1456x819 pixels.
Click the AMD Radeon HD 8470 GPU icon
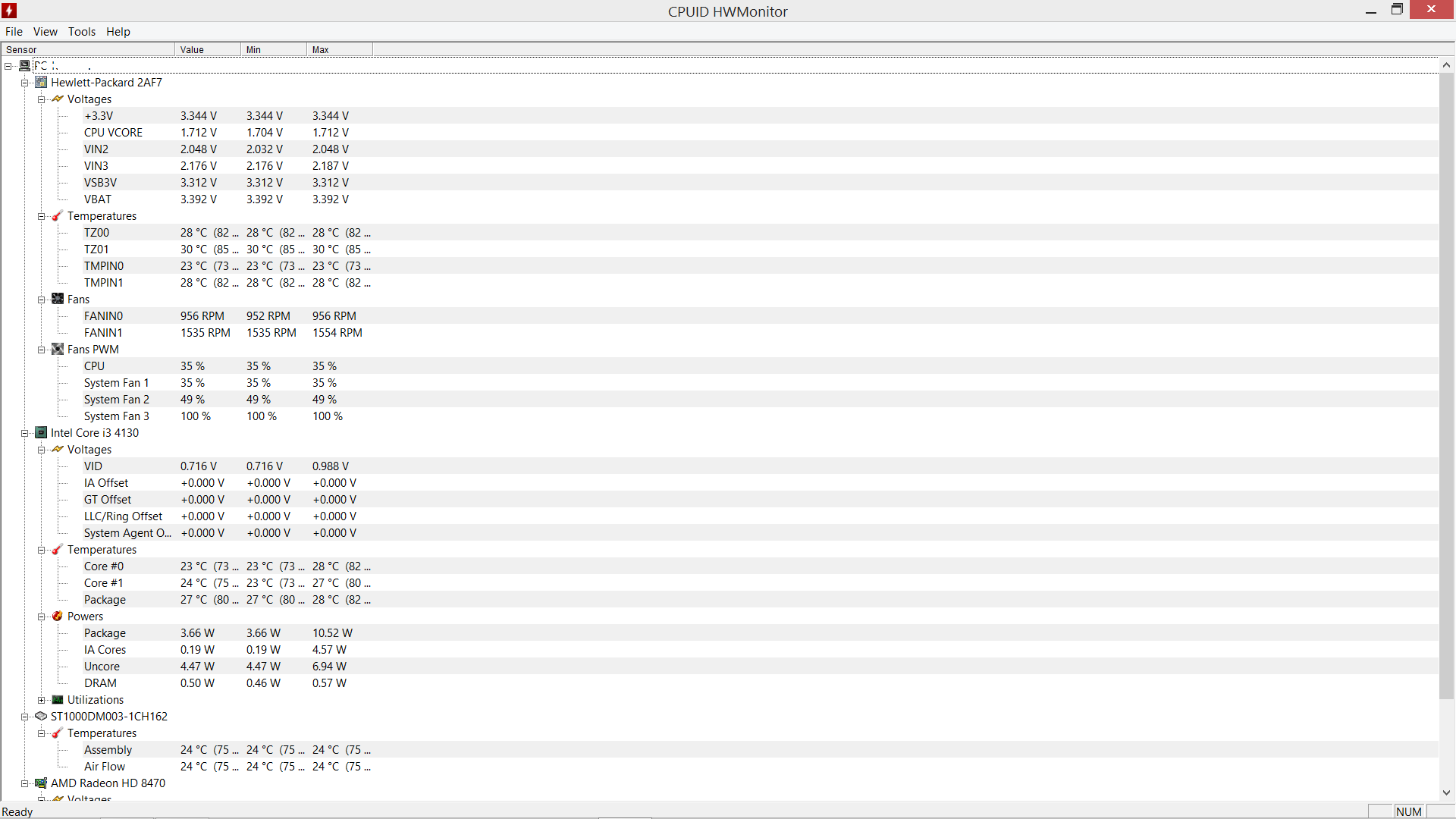[x=41, y=783]
